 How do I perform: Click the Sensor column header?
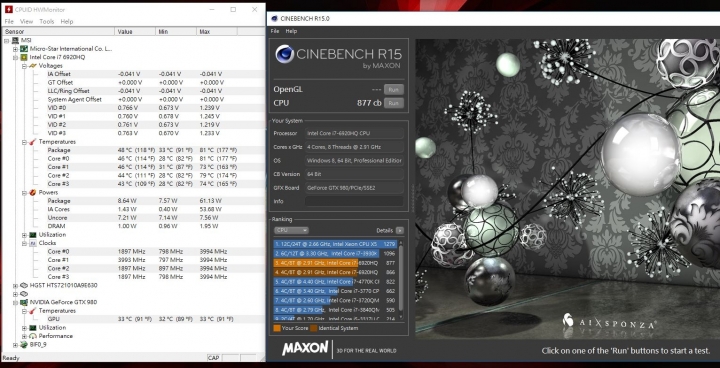(59, 32)
